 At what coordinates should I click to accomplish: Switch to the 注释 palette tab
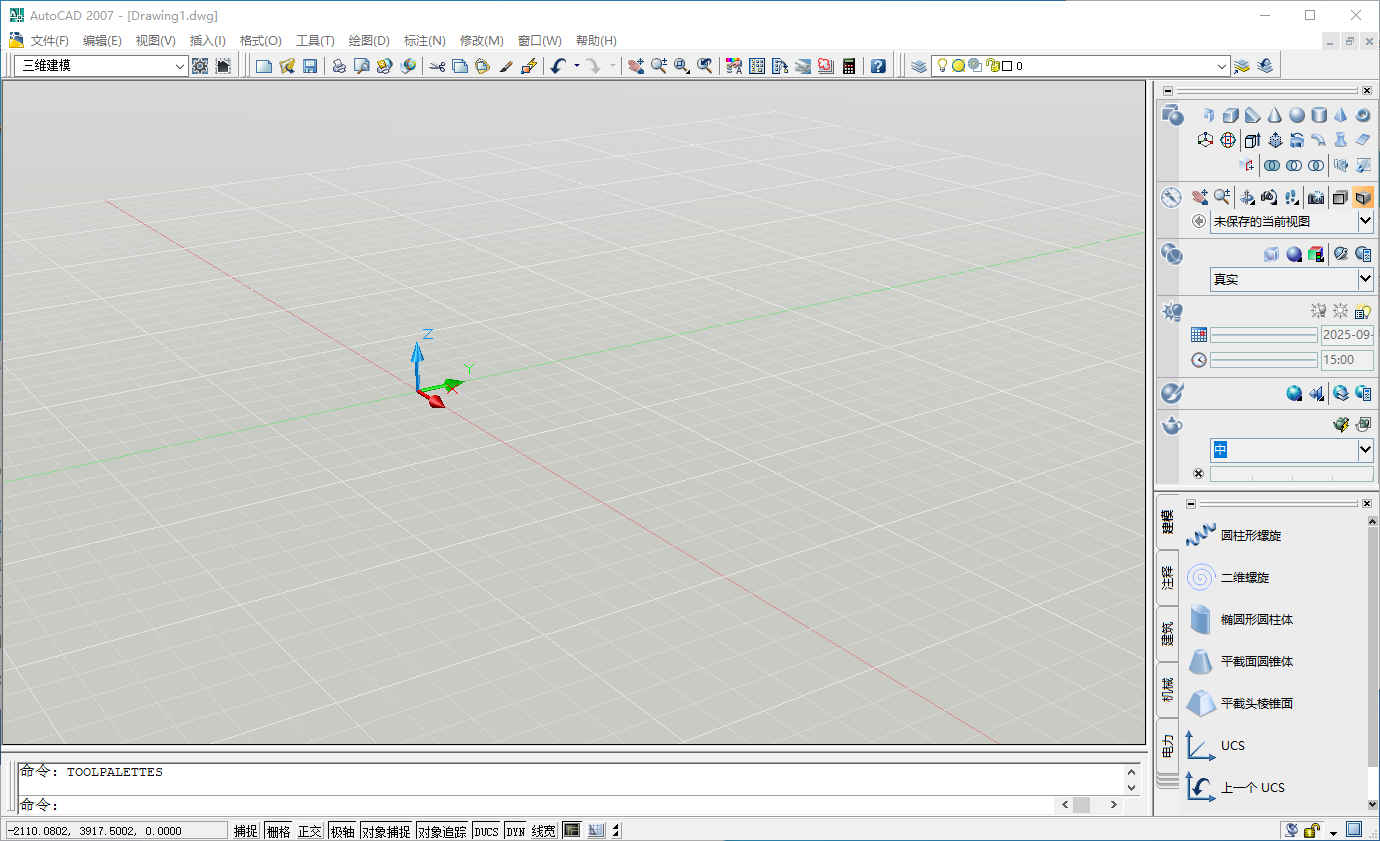click(1167, 577)
